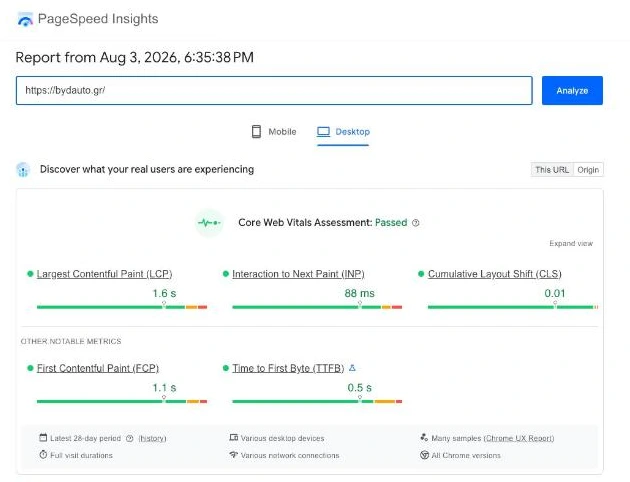Click the samples icon beside Many samples

click(424, 437)
